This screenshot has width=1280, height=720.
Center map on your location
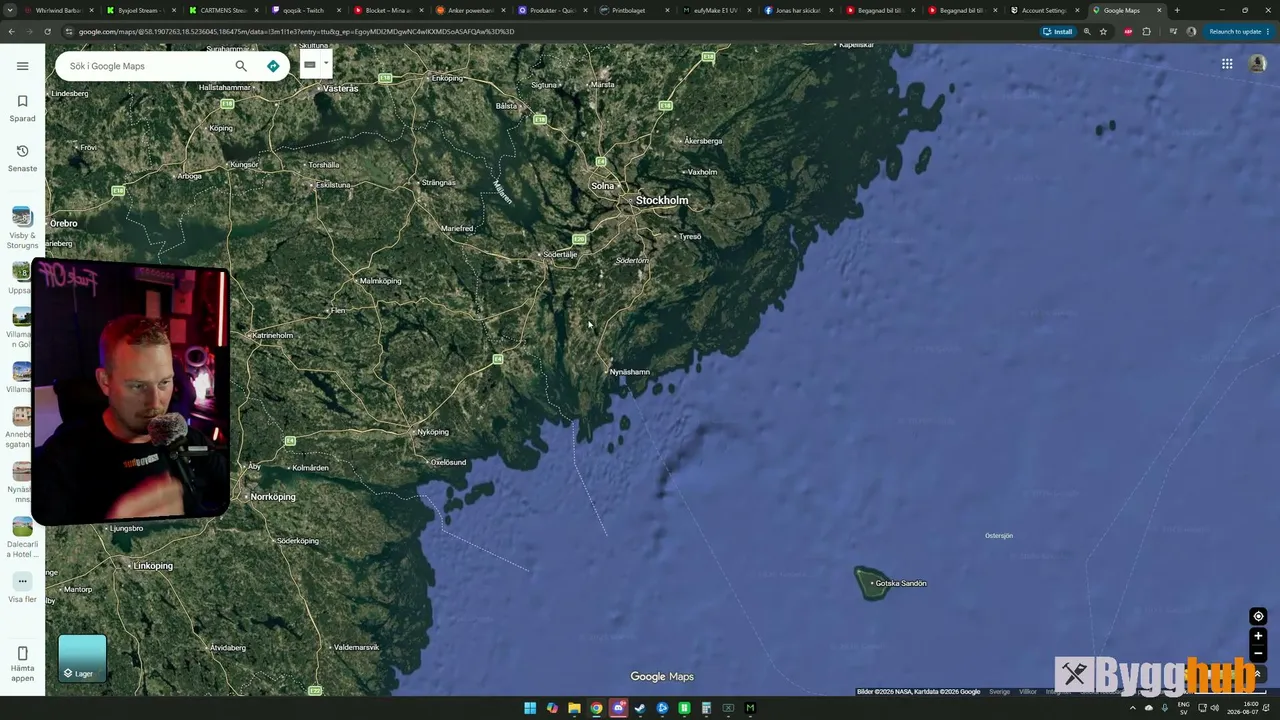point(1258,616)
